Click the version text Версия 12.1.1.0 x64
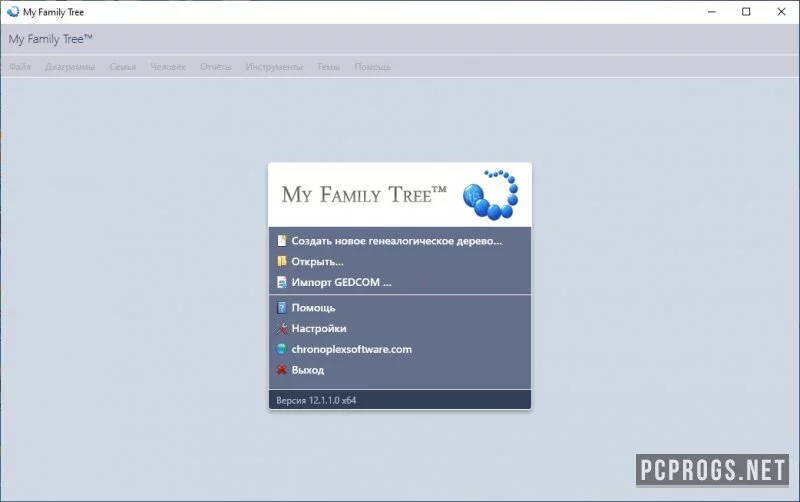This screenshot has width=800, height=502. pos(316,400)
